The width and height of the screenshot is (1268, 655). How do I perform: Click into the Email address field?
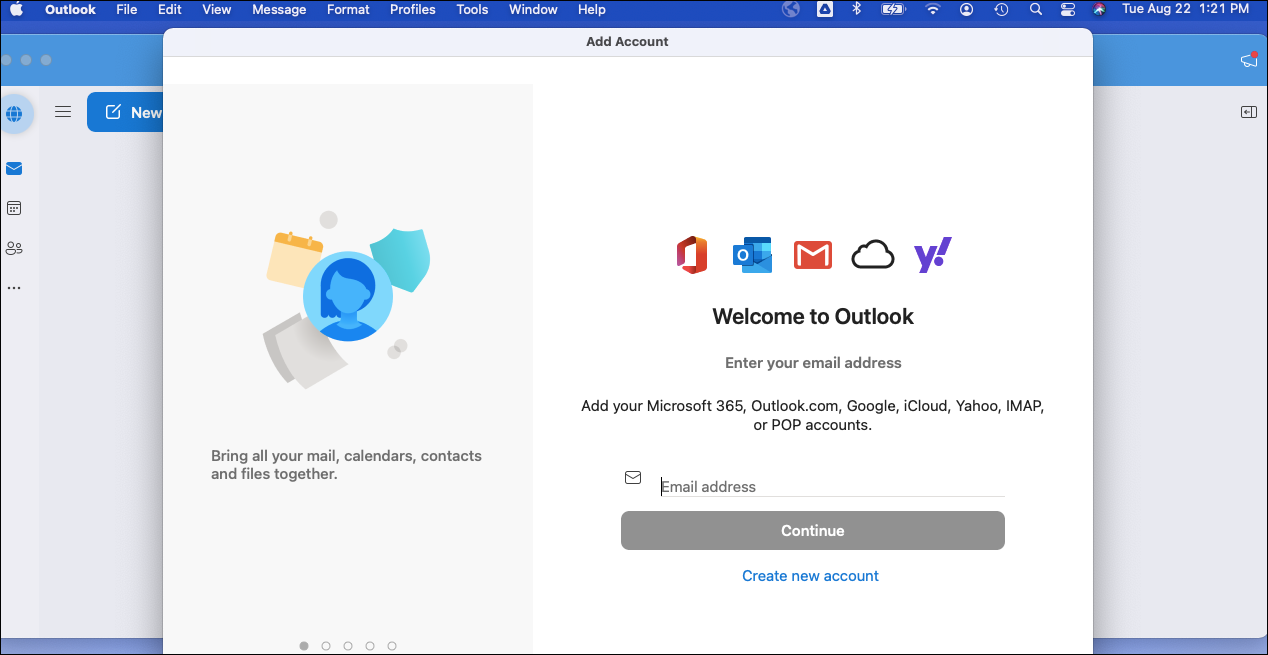pos(830,487)
